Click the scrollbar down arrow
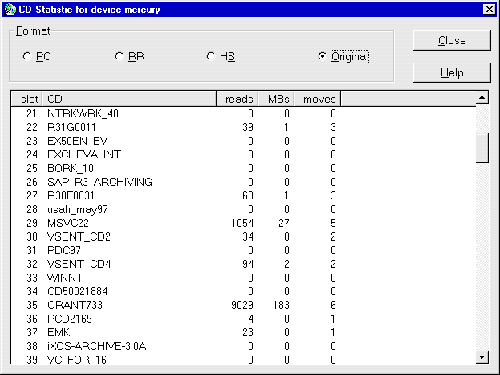The height and width of the screenshot is (375, 500). point(482,358)
